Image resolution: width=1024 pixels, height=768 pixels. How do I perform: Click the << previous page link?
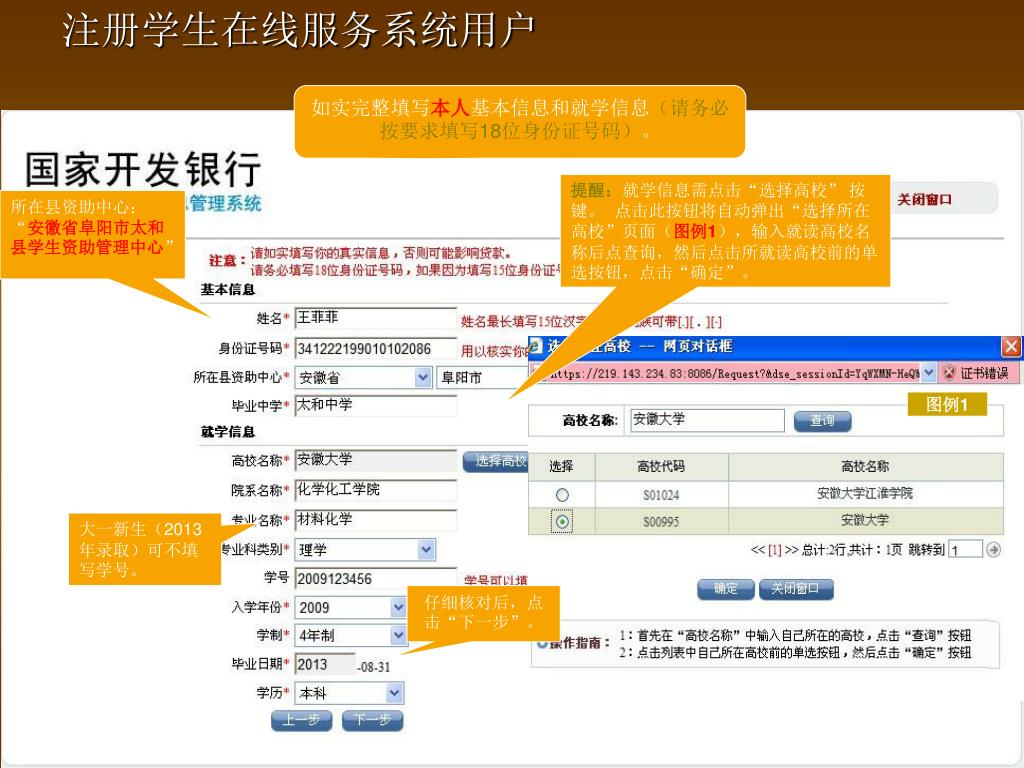(x=758, y=550)
